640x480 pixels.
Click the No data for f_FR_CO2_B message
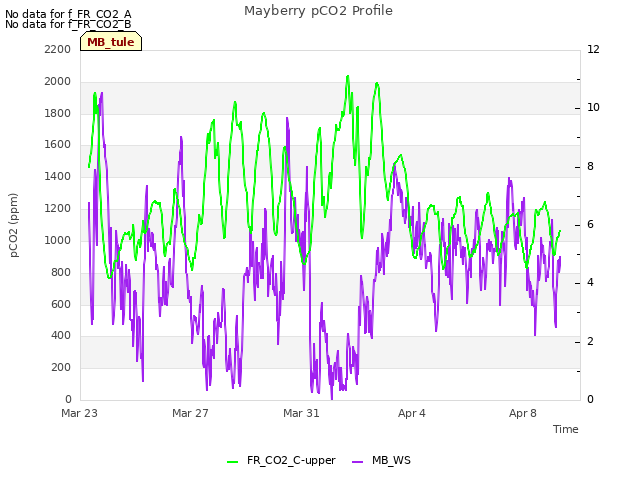(68, 24)
